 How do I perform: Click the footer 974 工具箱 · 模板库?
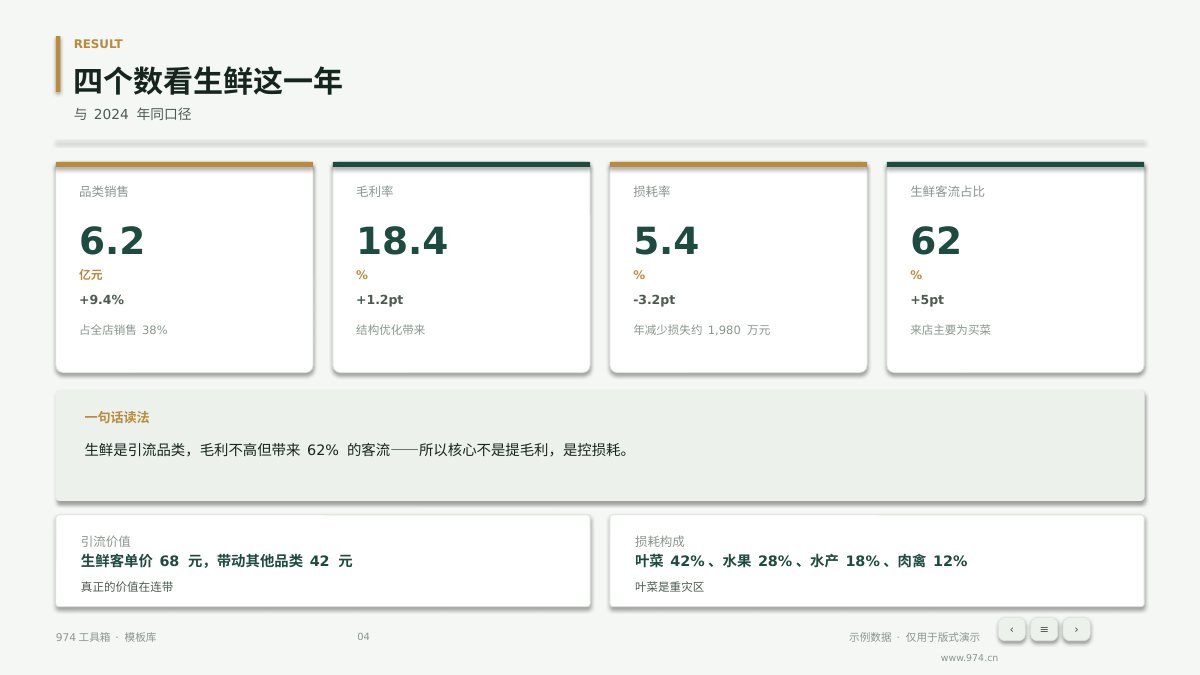click(106, 637)
